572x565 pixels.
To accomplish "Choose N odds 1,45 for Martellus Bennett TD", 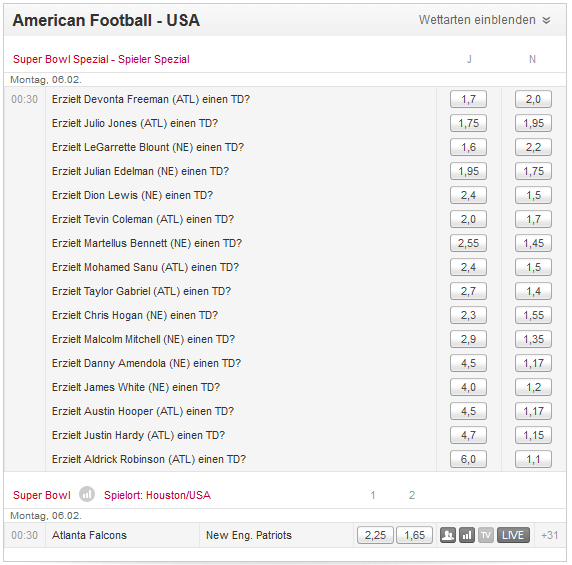I will pyautogui.click(x=533, y=243).
